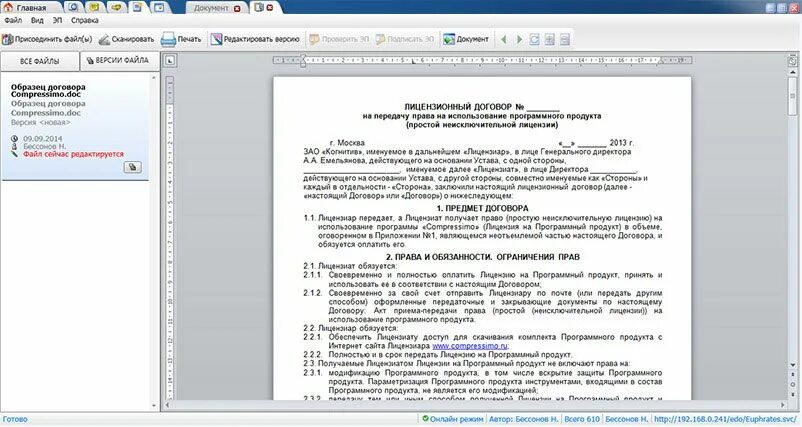Screen dimensions: 802x427
Task: Click the vertical ruler beside the document
Action: pyautogui.click(x=170, y=238)
